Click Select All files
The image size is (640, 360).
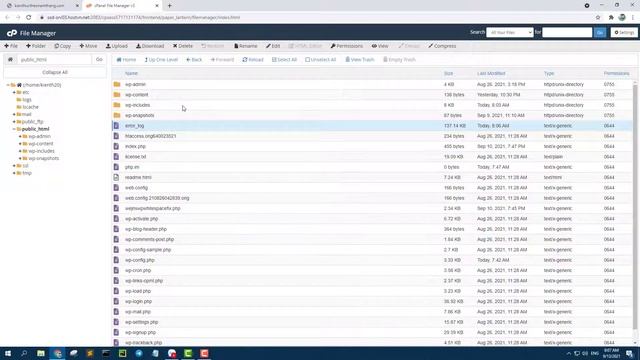click(284, 60)
